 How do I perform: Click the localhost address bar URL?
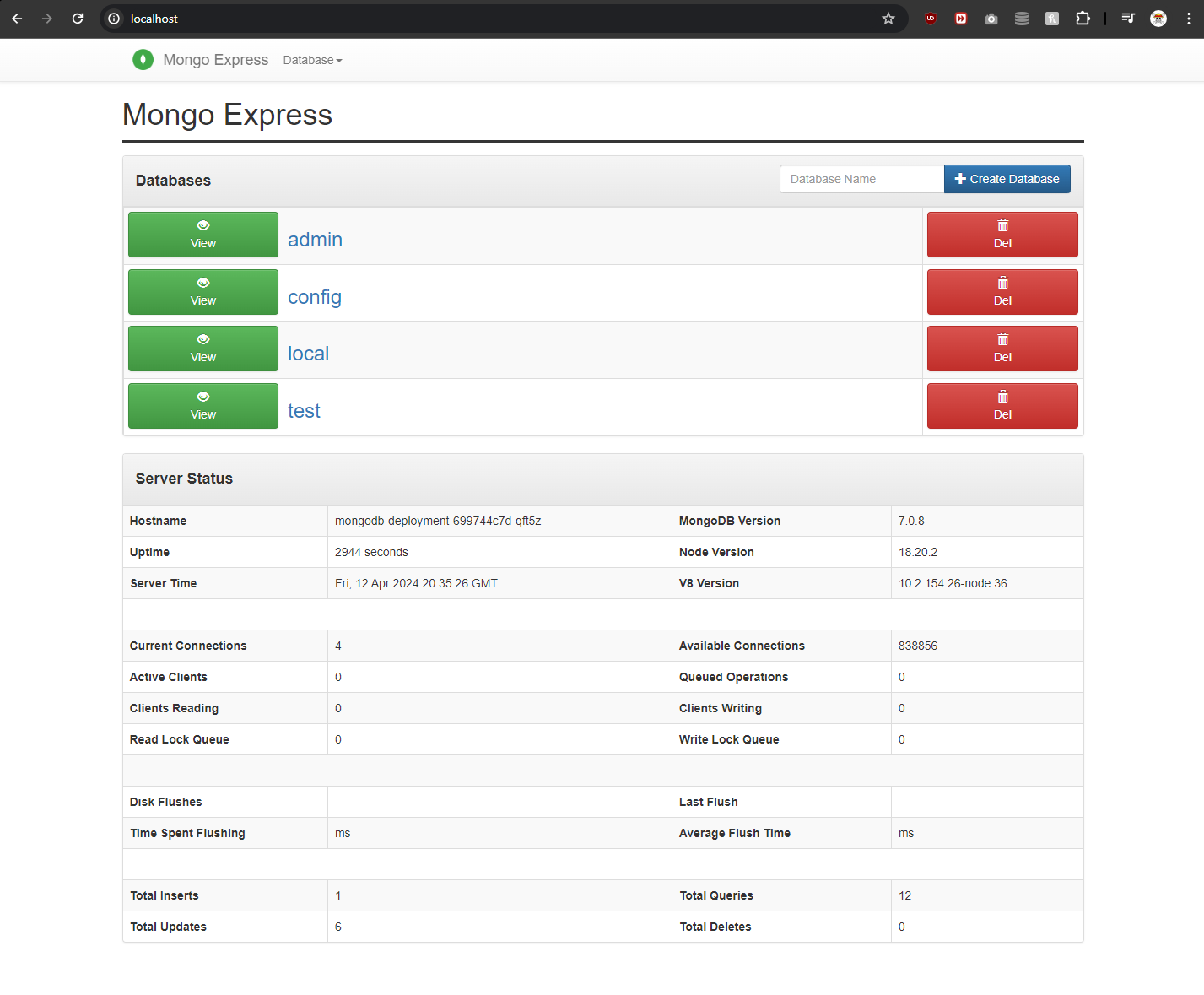[x=154, y=19]
